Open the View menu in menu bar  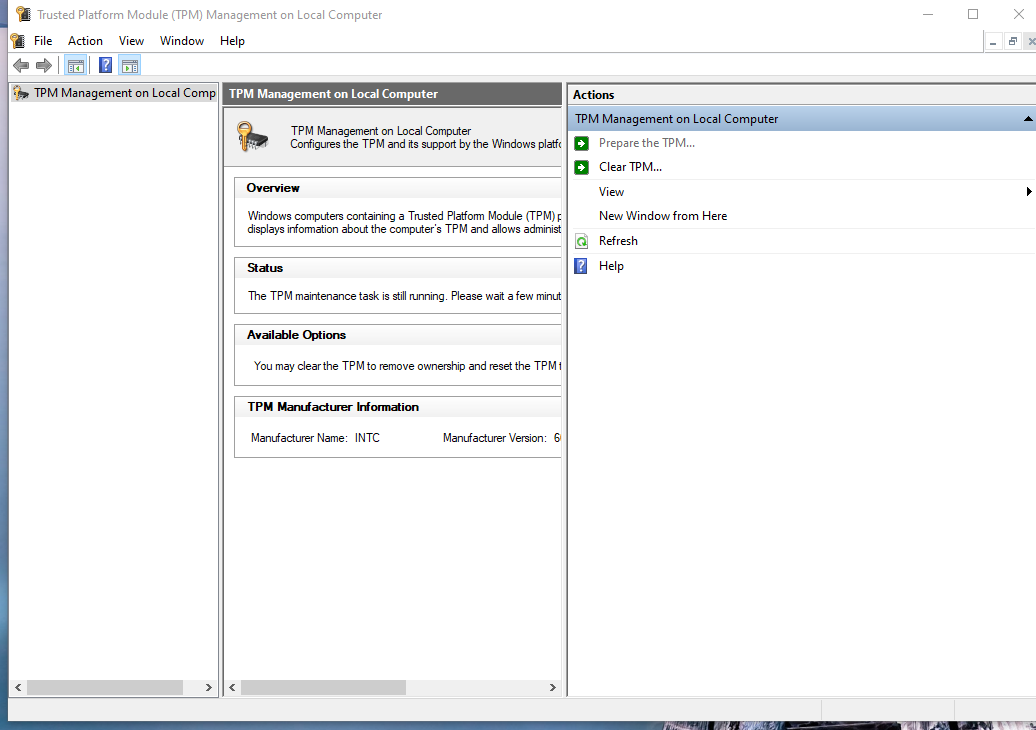pyautogui.click(x=131, y=41)
